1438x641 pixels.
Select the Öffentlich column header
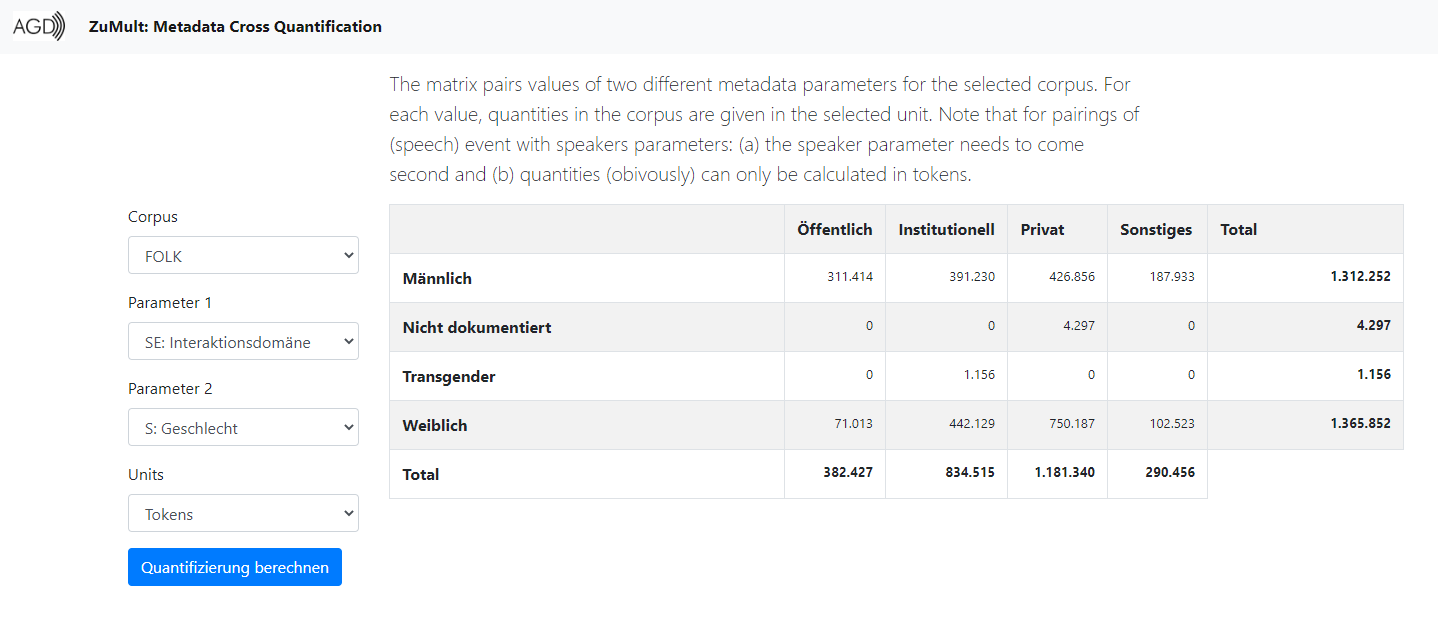[x=835, y=229]
